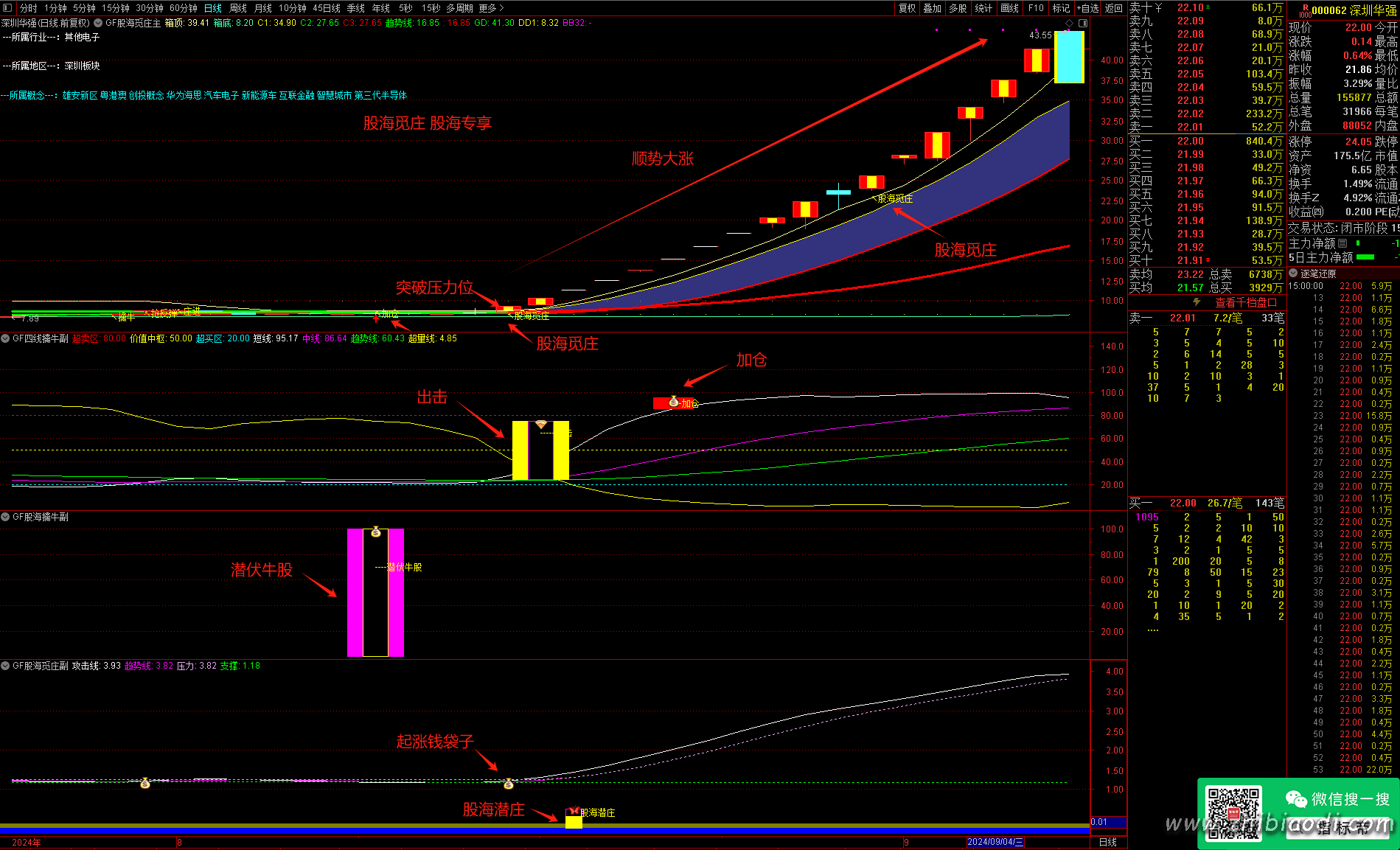Screen dimensions: 1400x850
Task: Click the diamond icon above the chart
Action: 1069,24
